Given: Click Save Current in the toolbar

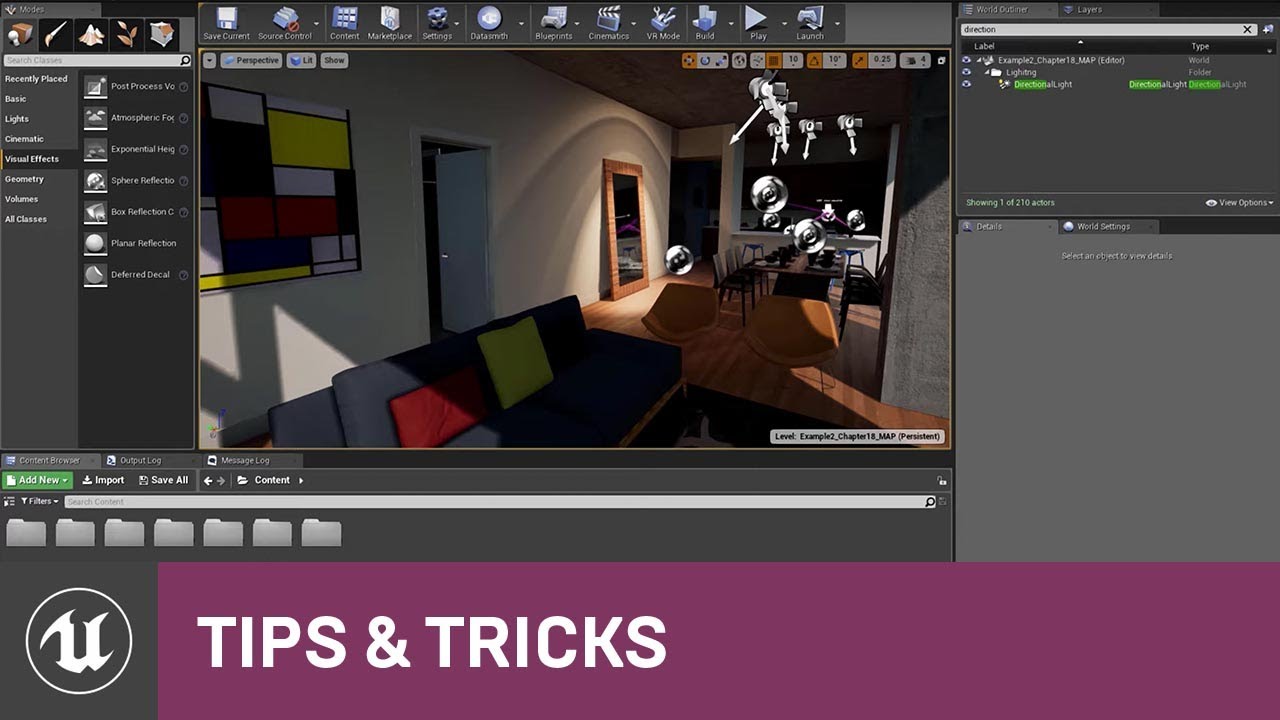Looking at the screenshot, I should tap(227, 23).
